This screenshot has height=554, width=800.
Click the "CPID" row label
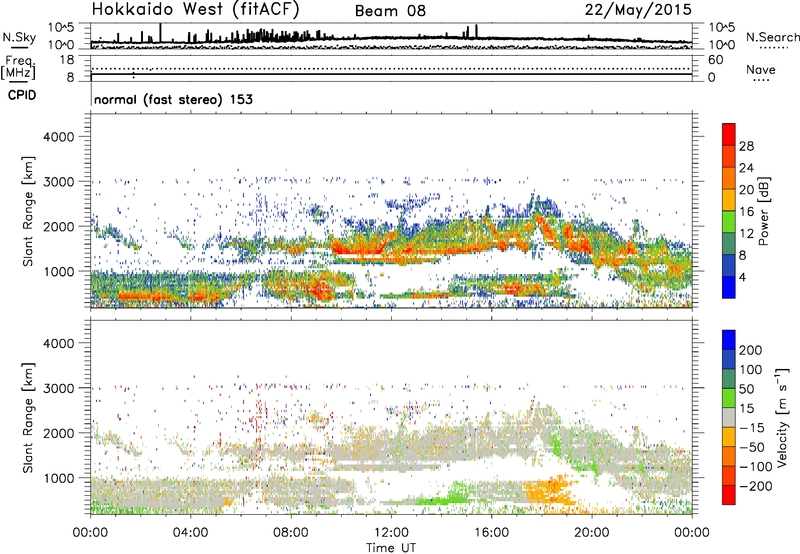click(22, 95)
